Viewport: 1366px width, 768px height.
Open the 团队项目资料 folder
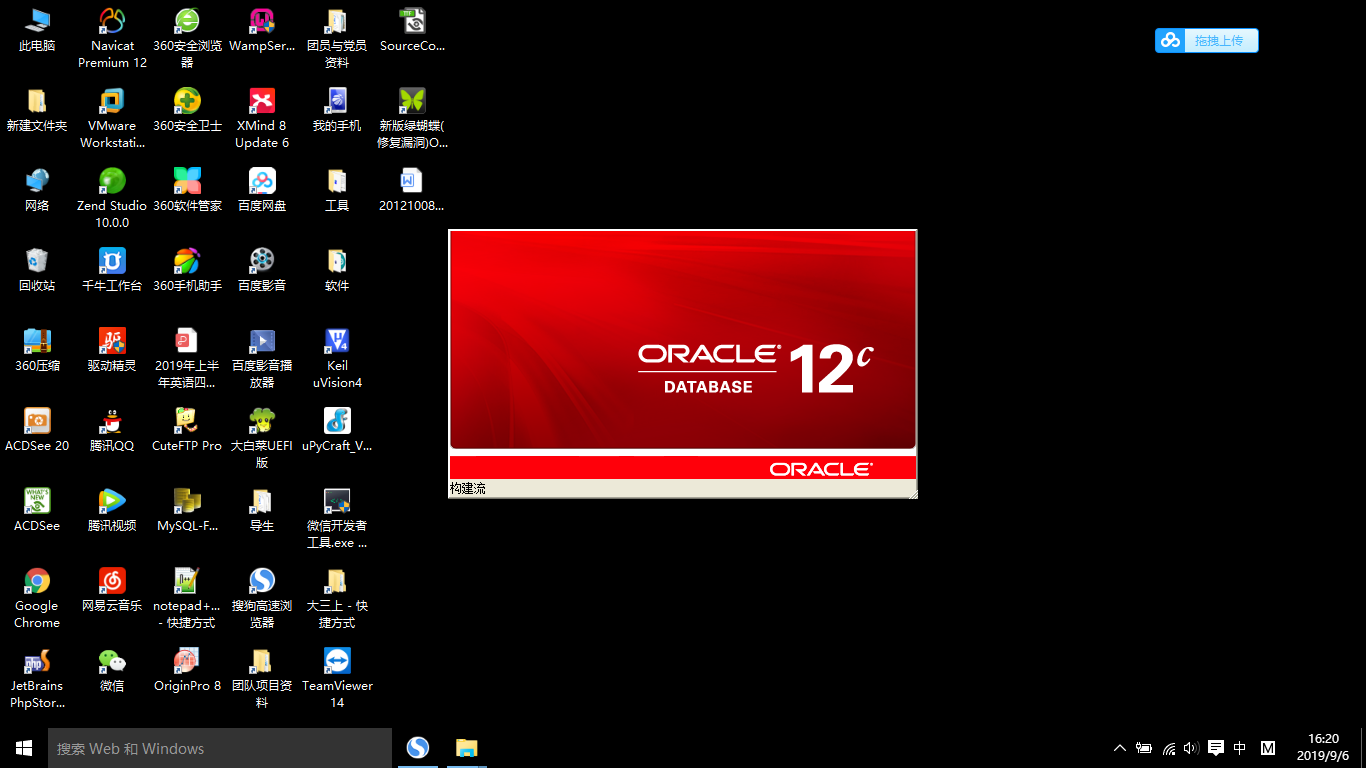click(262, 678)
